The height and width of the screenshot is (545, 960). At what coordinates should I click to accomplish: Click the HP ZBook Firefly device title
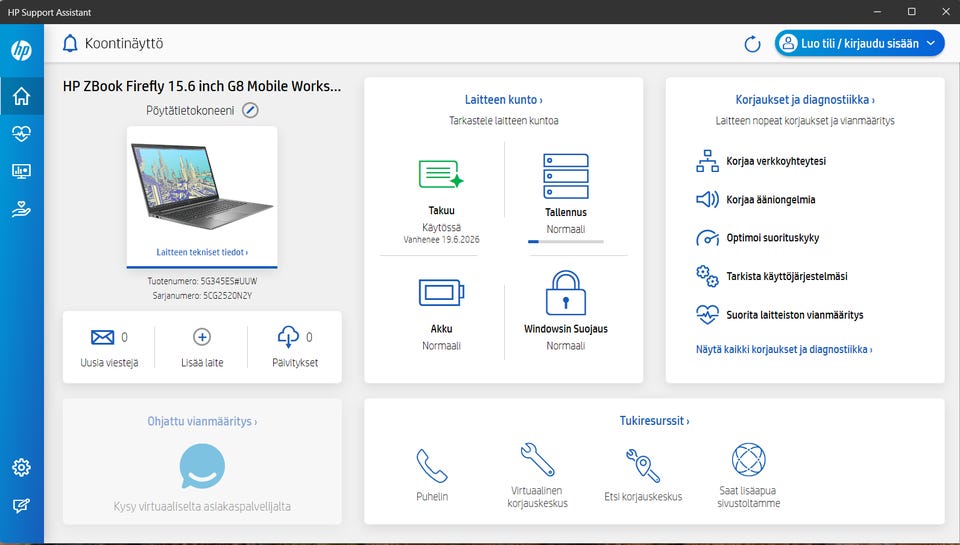point(202,86)
